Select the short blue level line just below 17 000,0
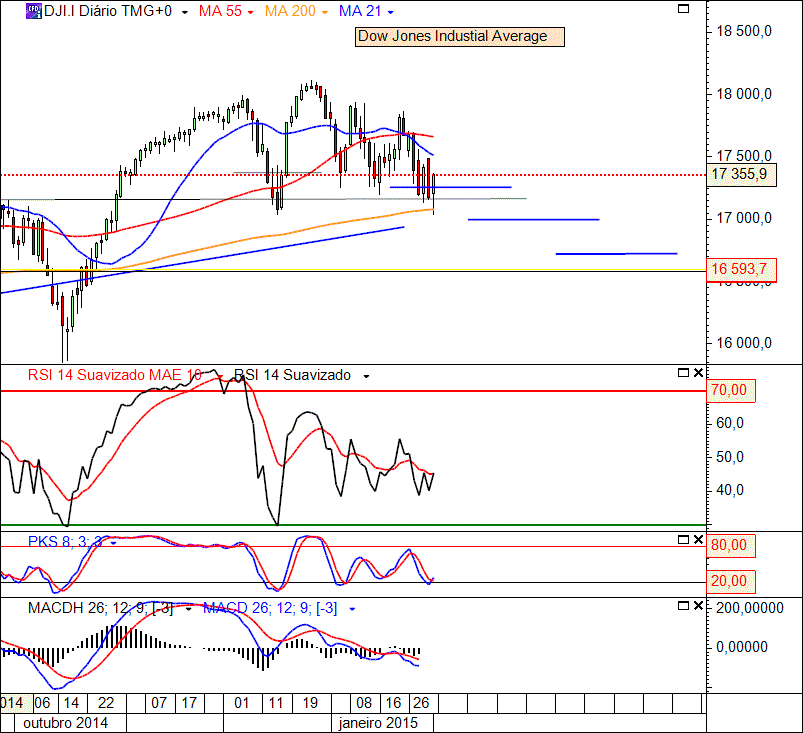 534,220
